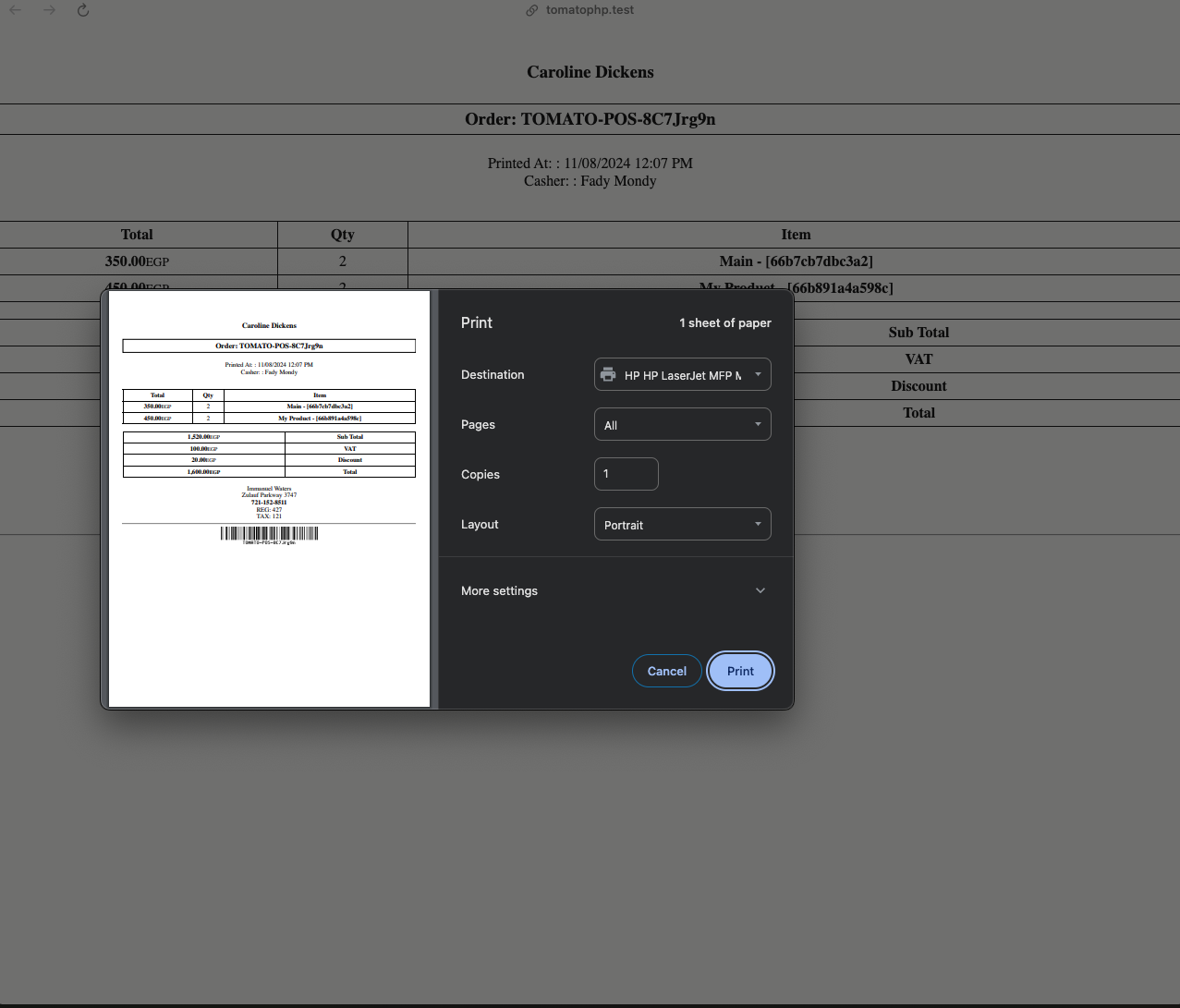Click the '1 sheet of paper' text

725,322
